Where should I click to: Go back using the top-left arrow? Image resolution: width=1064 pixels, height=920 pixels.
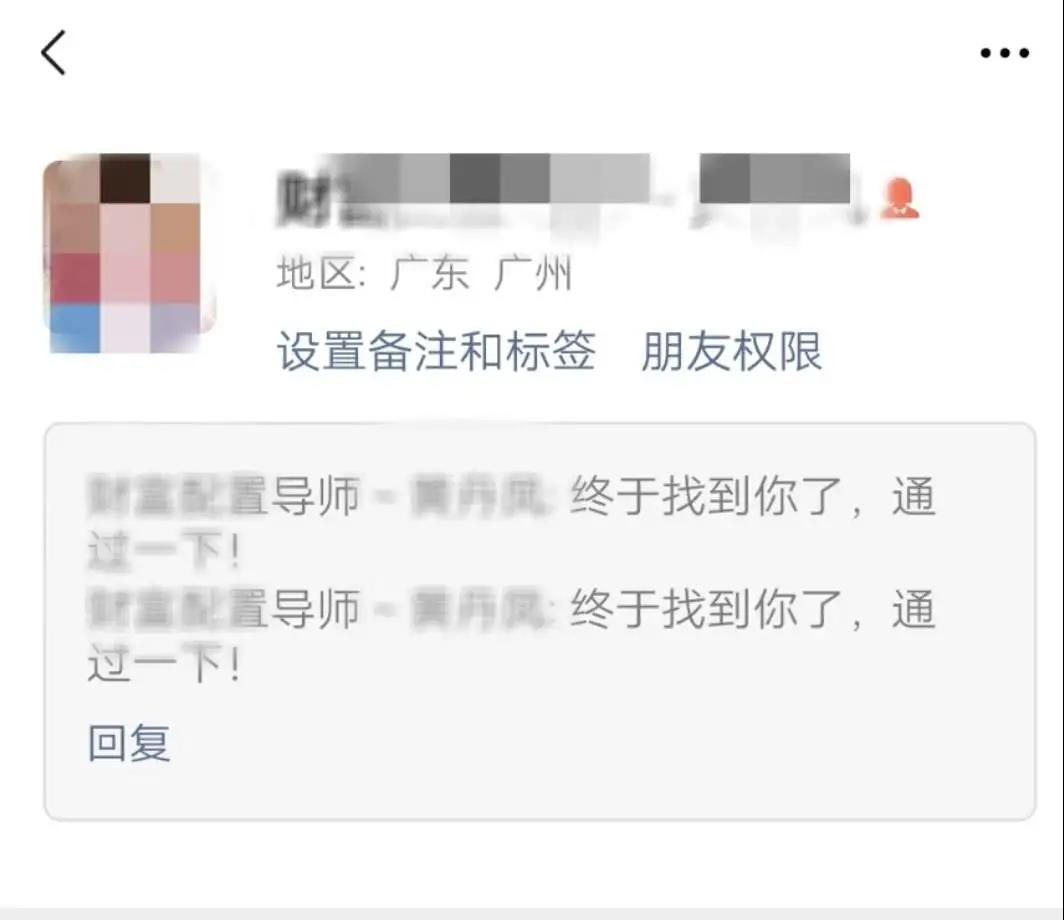coord(54,52)
